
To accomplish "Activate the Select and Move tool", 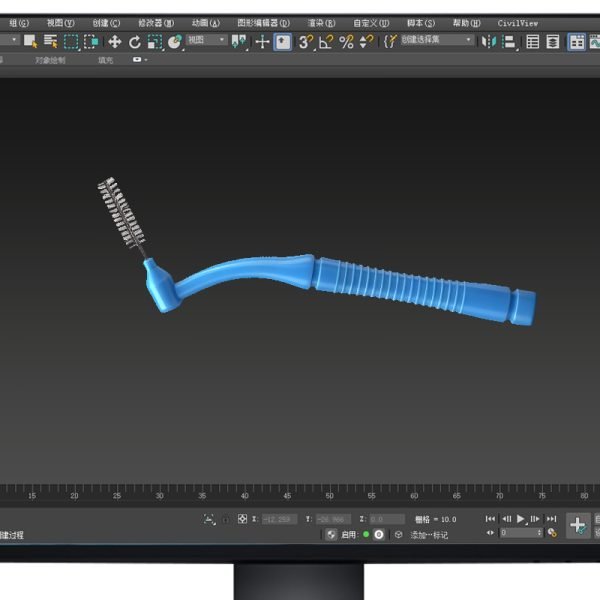I will tap(114, 42).
